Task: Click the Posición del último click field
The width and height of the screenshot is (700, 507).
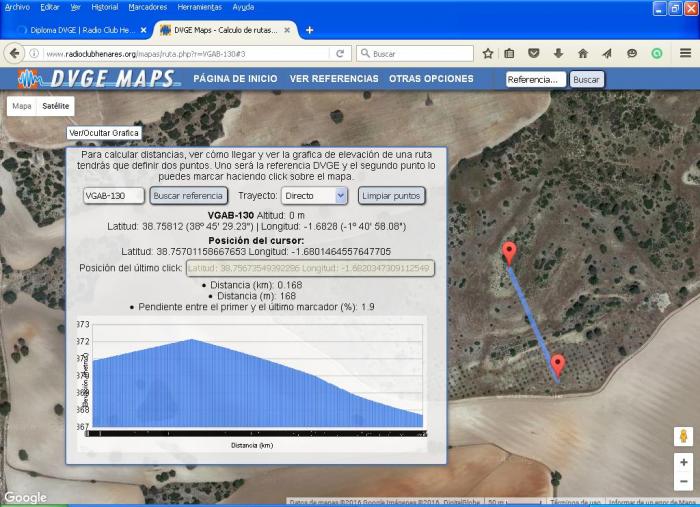Action: pyautogui.click(x=310, y=268)
